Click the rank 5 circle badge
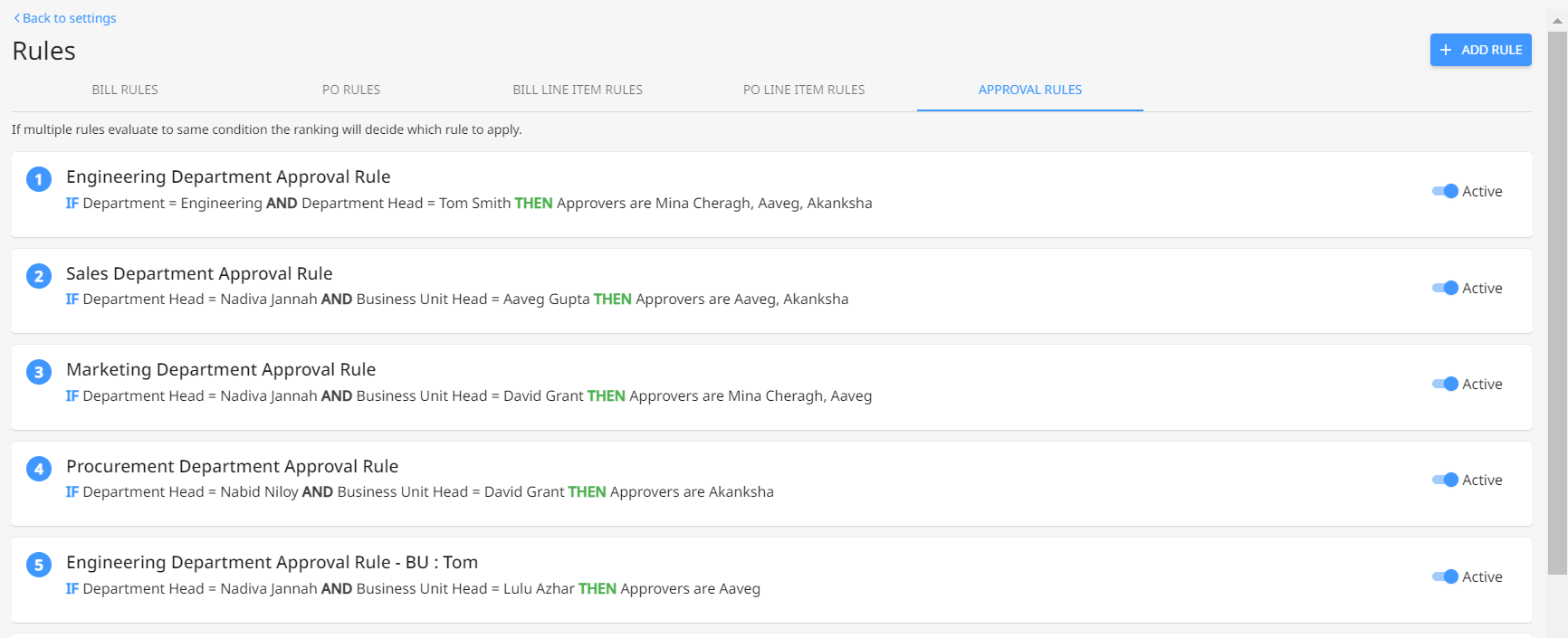 (39, 565)
